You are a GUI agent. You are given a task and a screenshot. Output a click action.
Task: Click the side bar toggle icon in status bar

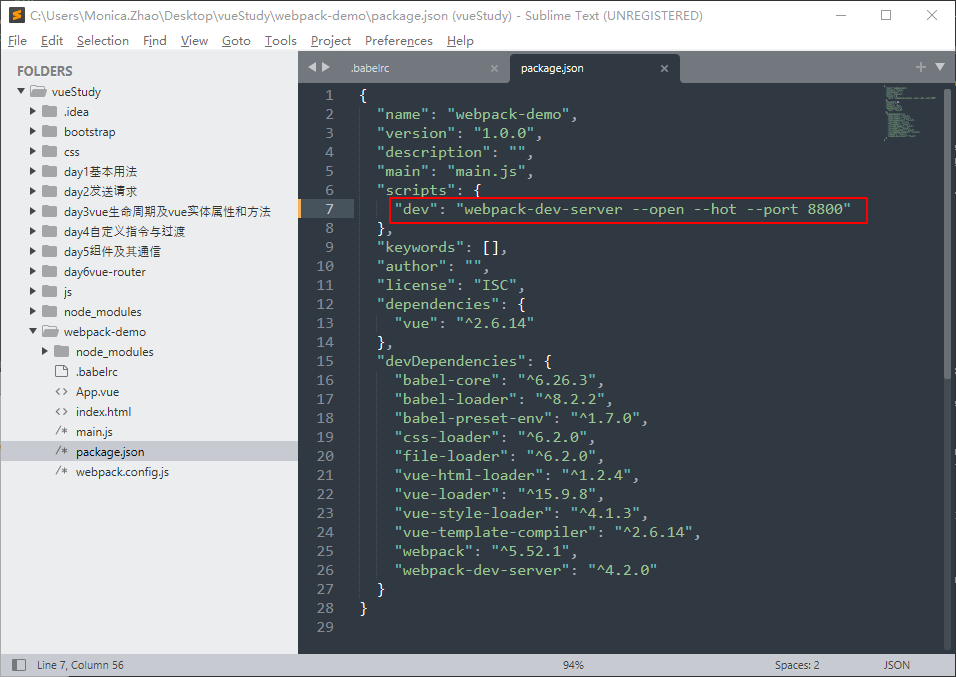(x=19, y=665)
